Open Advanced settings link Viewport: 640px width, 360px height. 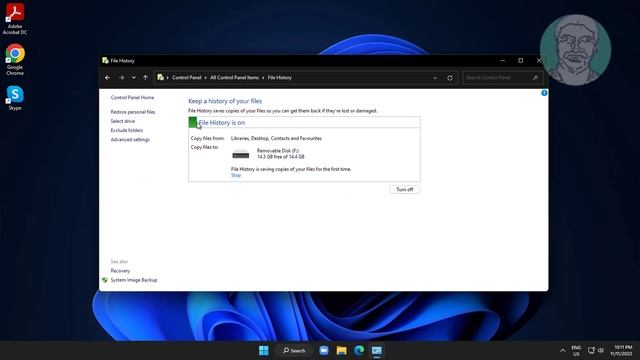(x=130, y=140)
